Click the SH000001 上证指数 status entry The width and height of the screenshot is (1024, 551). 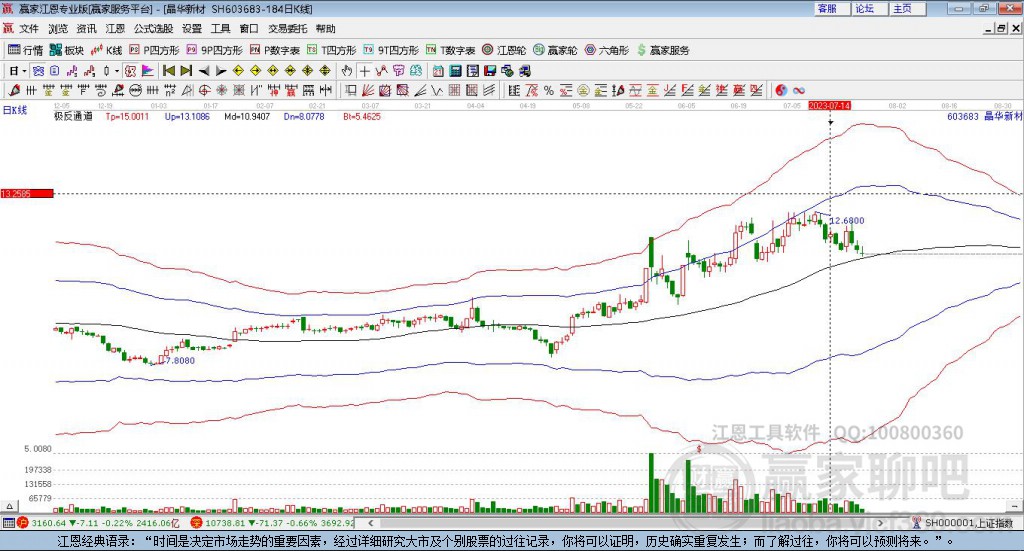968,523
